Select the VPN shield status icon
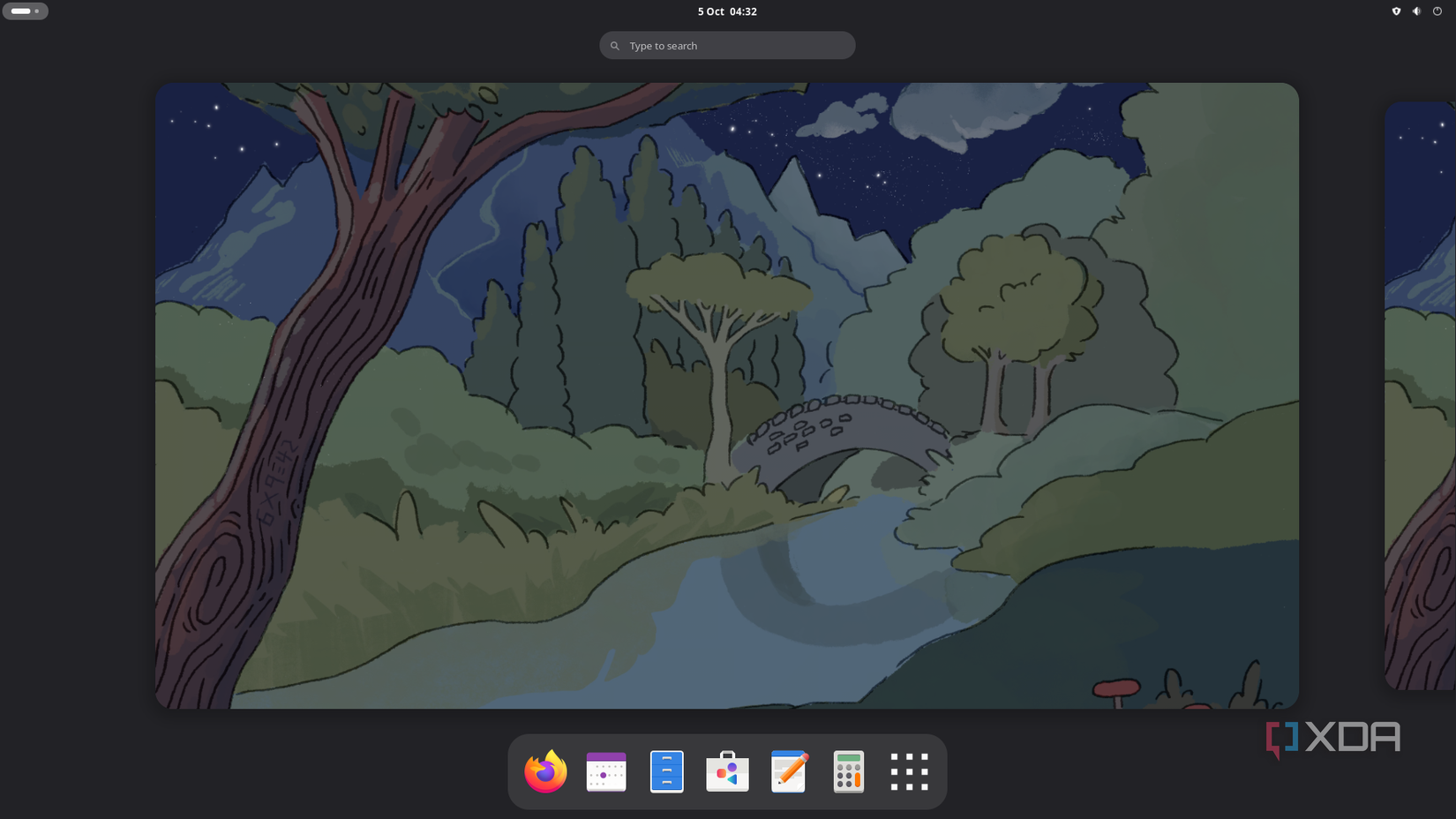 point(1396,11)
